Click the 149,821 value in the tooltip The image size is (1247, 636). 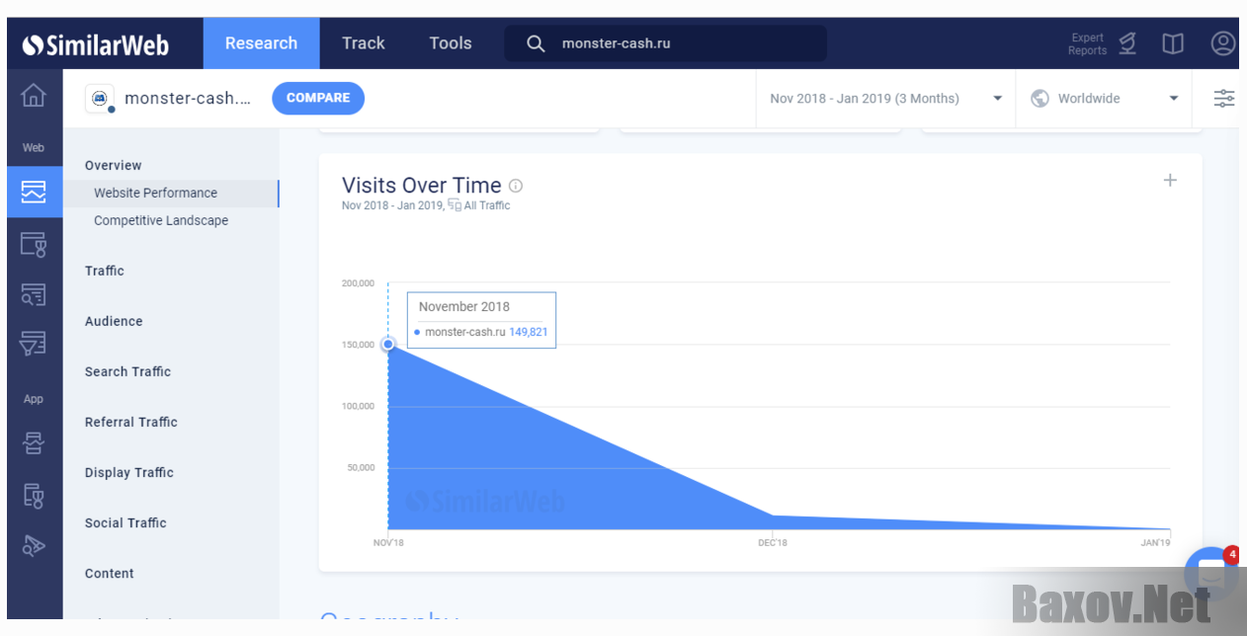point(528,332)
